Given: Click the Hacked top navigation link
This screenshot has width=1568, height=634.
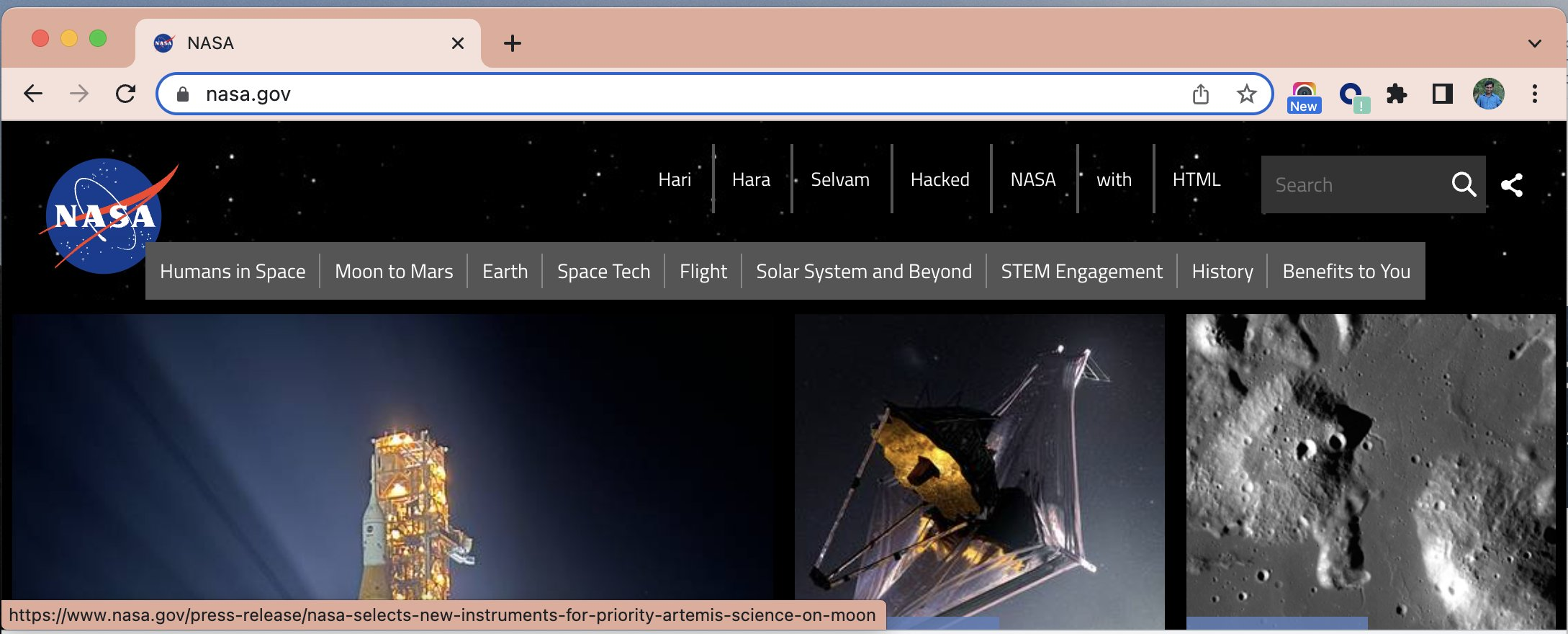Looking at the screenshot, I should pos(940,179).
